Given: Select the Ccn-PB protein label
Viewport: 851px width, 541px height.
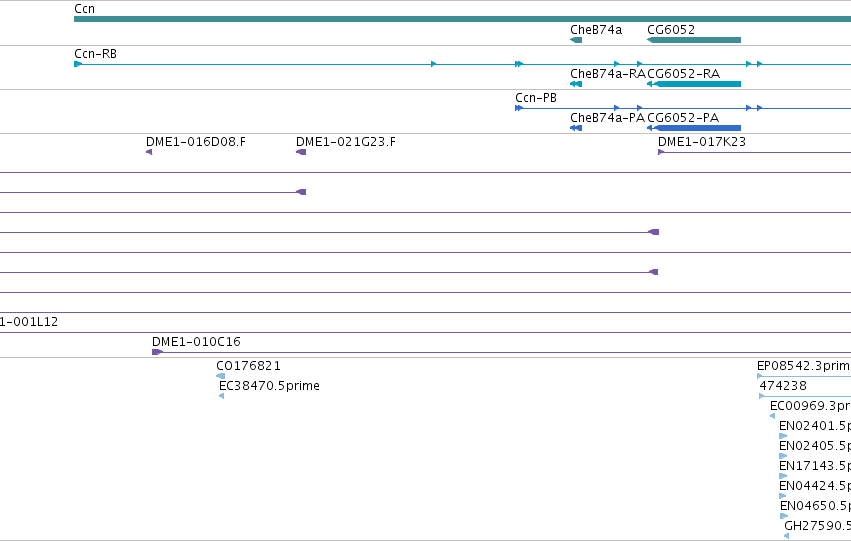Looking at the screenshot, I should (536, 98).
